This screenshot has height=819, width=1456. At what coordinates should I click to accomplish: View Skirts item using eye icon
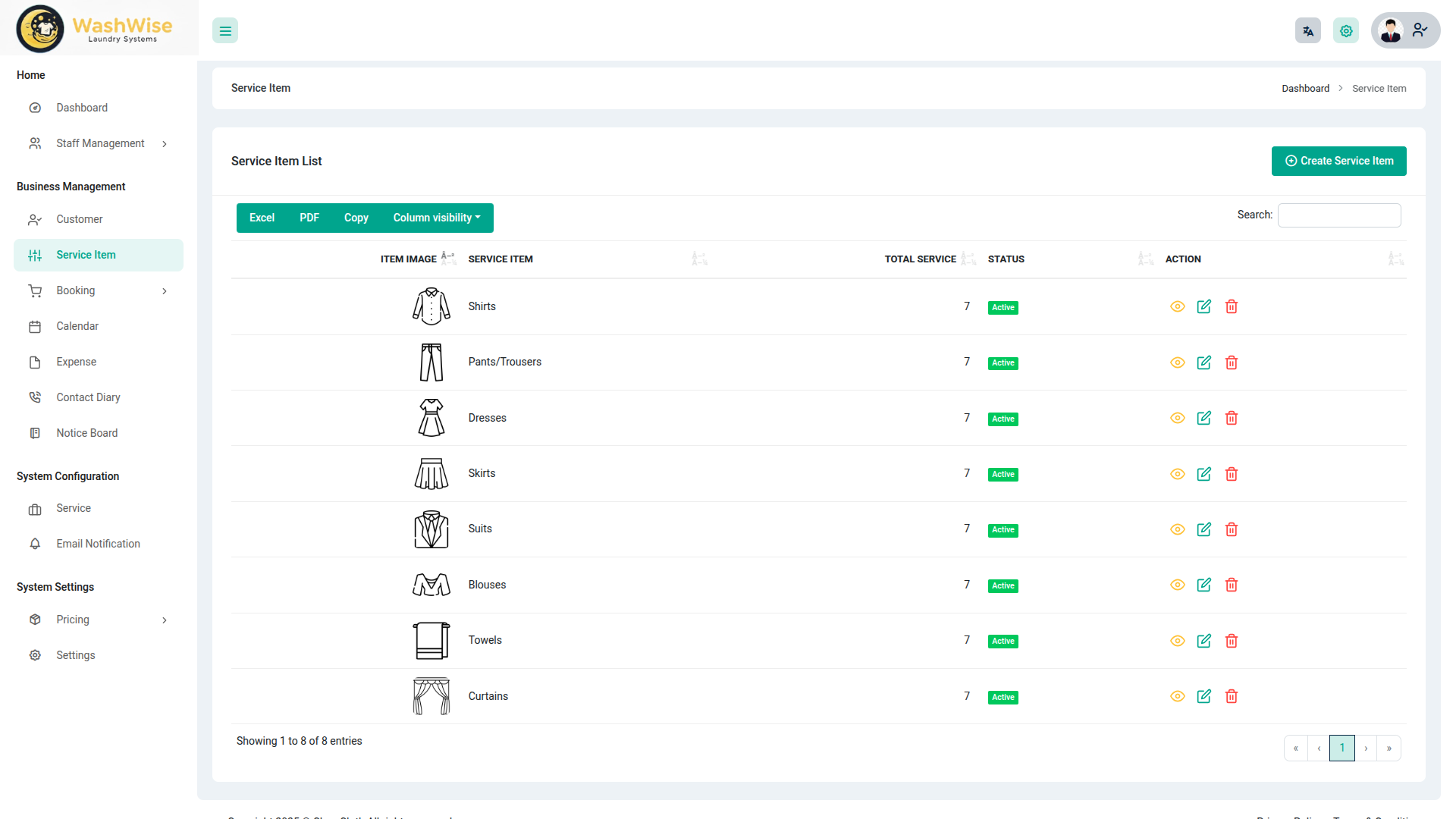[x=1177, y=474]
